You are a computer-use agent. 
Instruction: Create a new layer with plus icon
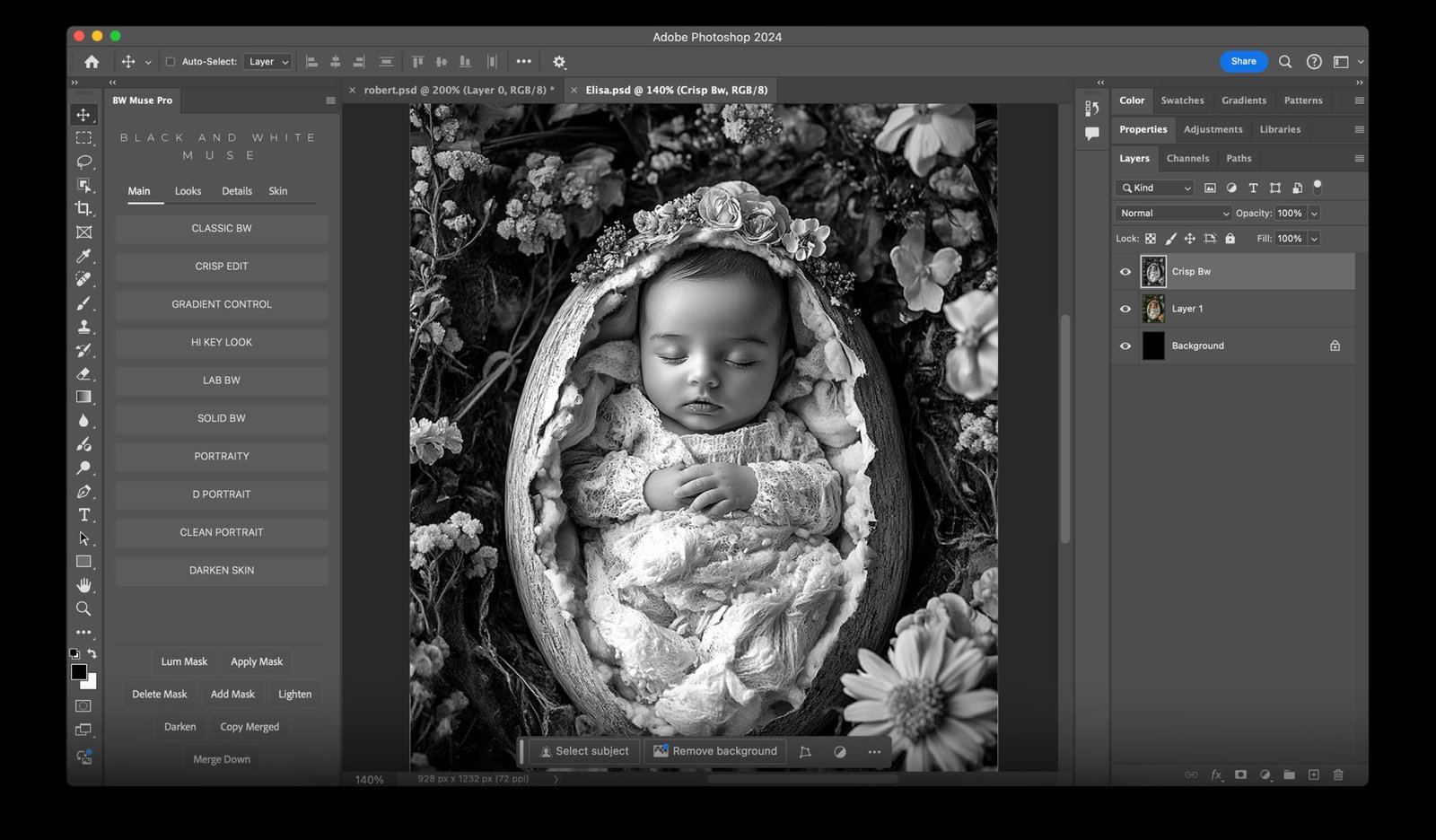(x=1314, y=774)
